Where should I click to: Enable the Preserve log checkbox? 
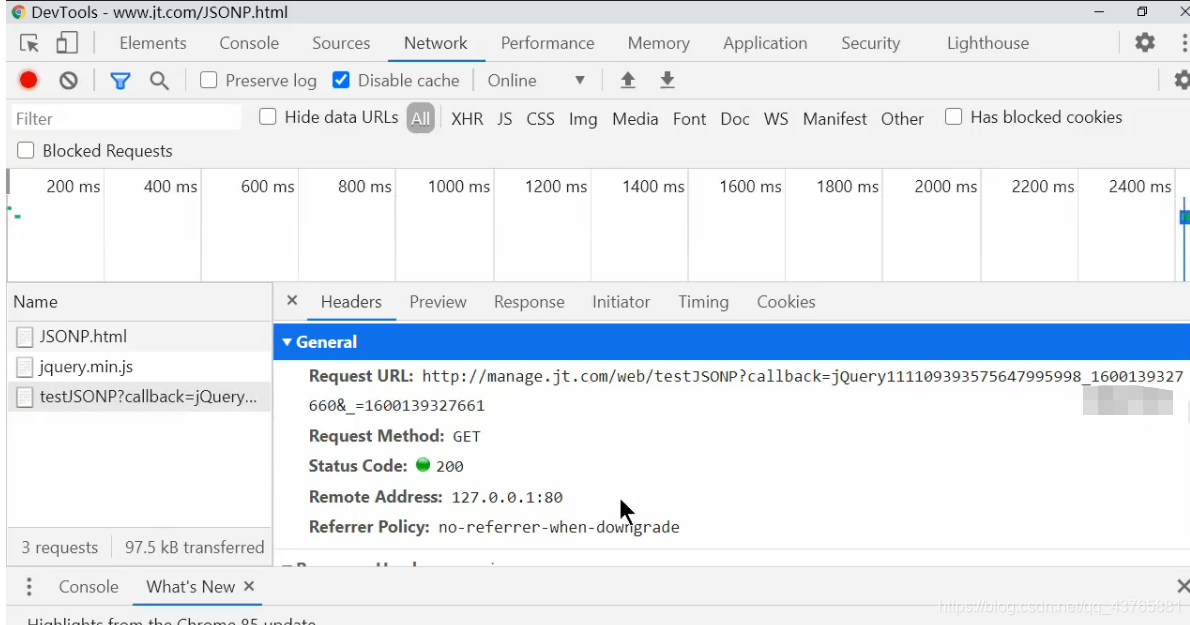click(209, 80)
